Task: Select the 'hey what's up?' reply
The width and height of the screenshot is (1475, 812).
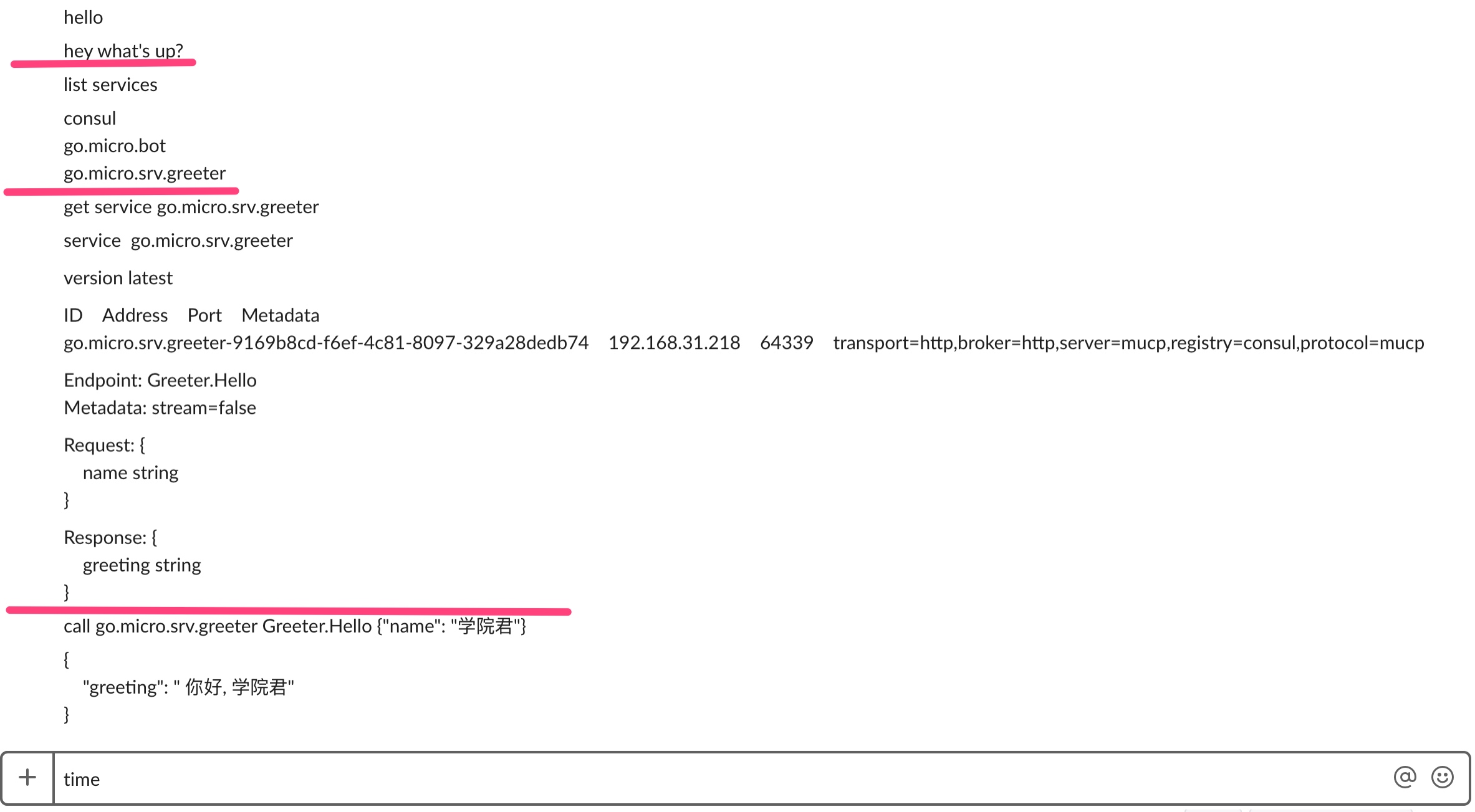Action: [123, 51]
